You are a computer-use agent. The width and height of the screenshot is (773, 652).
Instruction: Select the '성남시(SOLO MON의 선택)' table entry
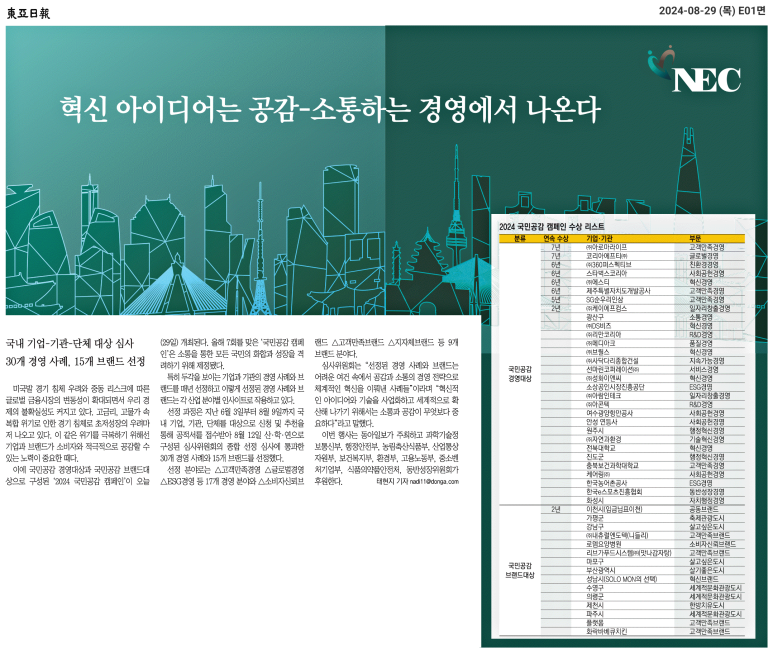click(621, 579)
